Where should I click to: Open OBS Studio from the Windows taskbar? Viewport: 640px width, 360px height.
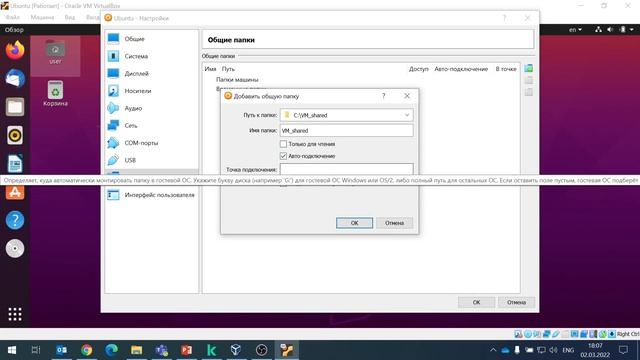[261, 350]
